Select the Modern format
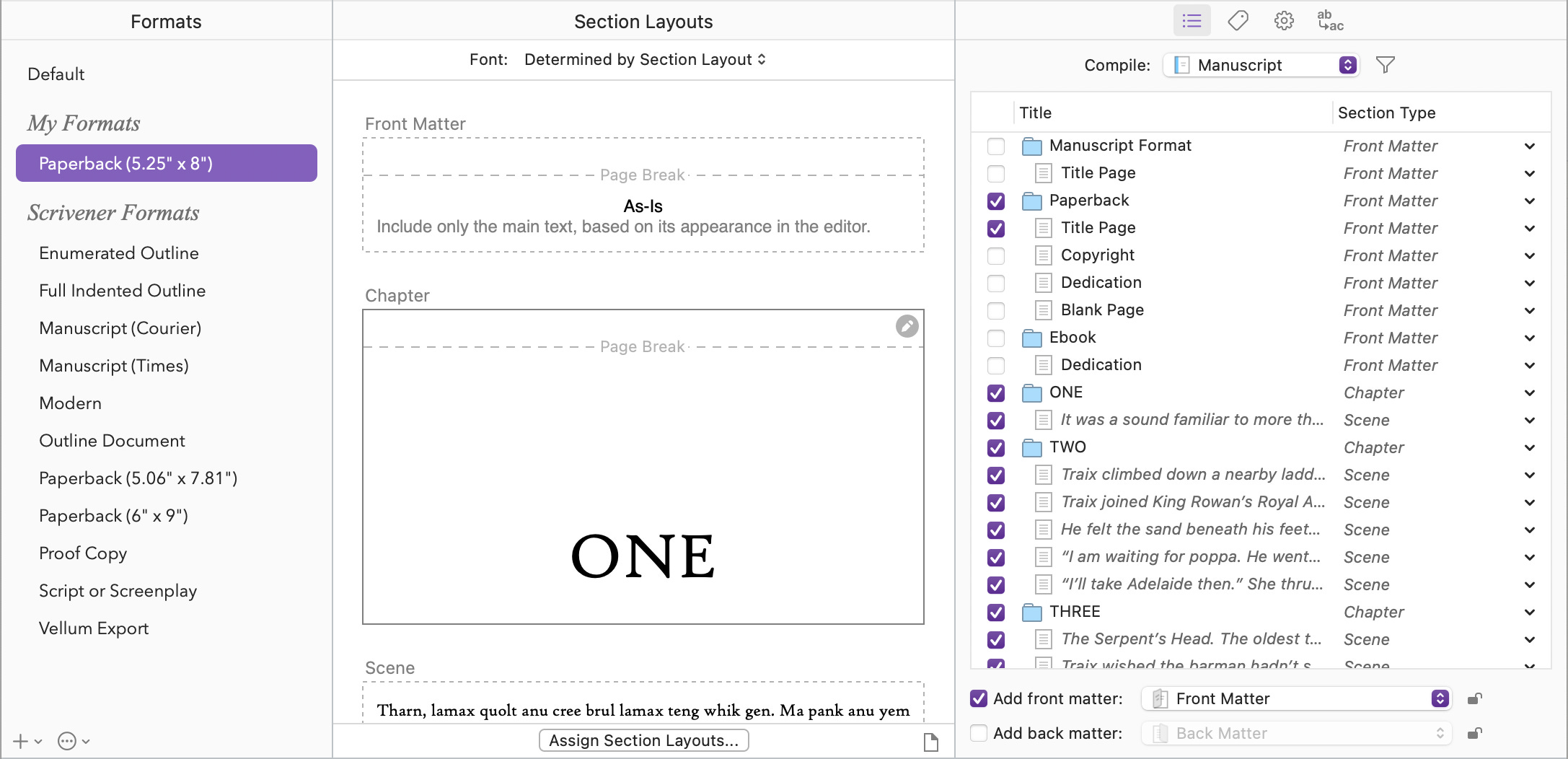 pos(70,403)
